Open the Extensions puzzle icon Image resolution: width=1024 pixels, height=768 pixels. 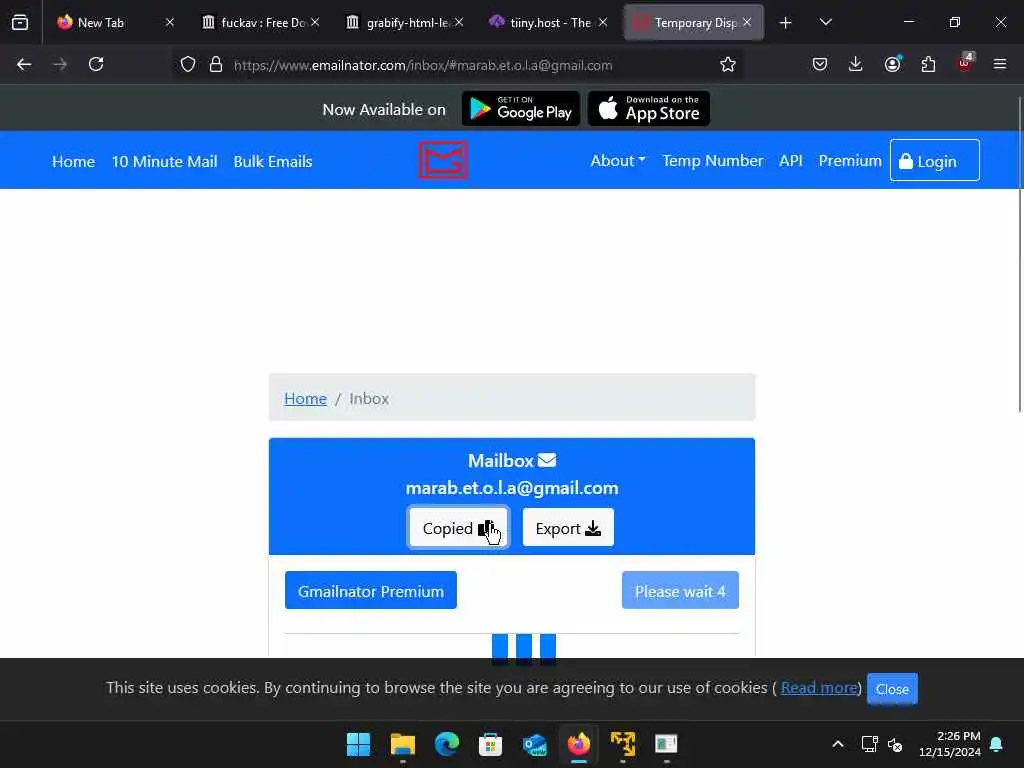click(928, 64)
